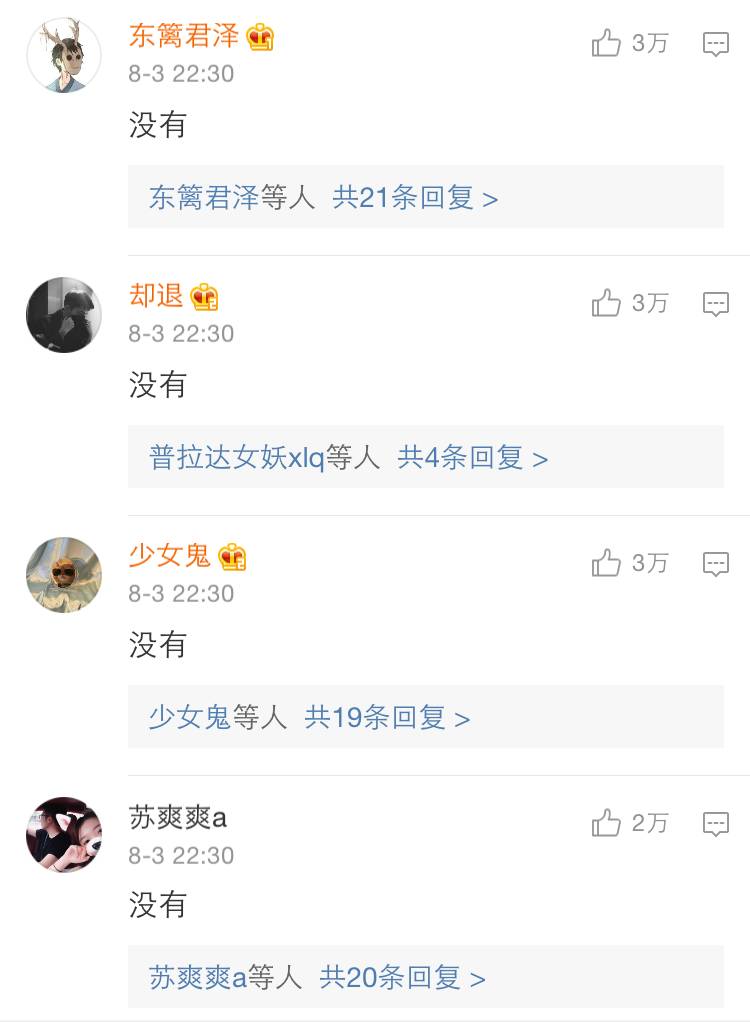
Task: Click the crown badge beside 东篱君泽
Action: [260, 38]
